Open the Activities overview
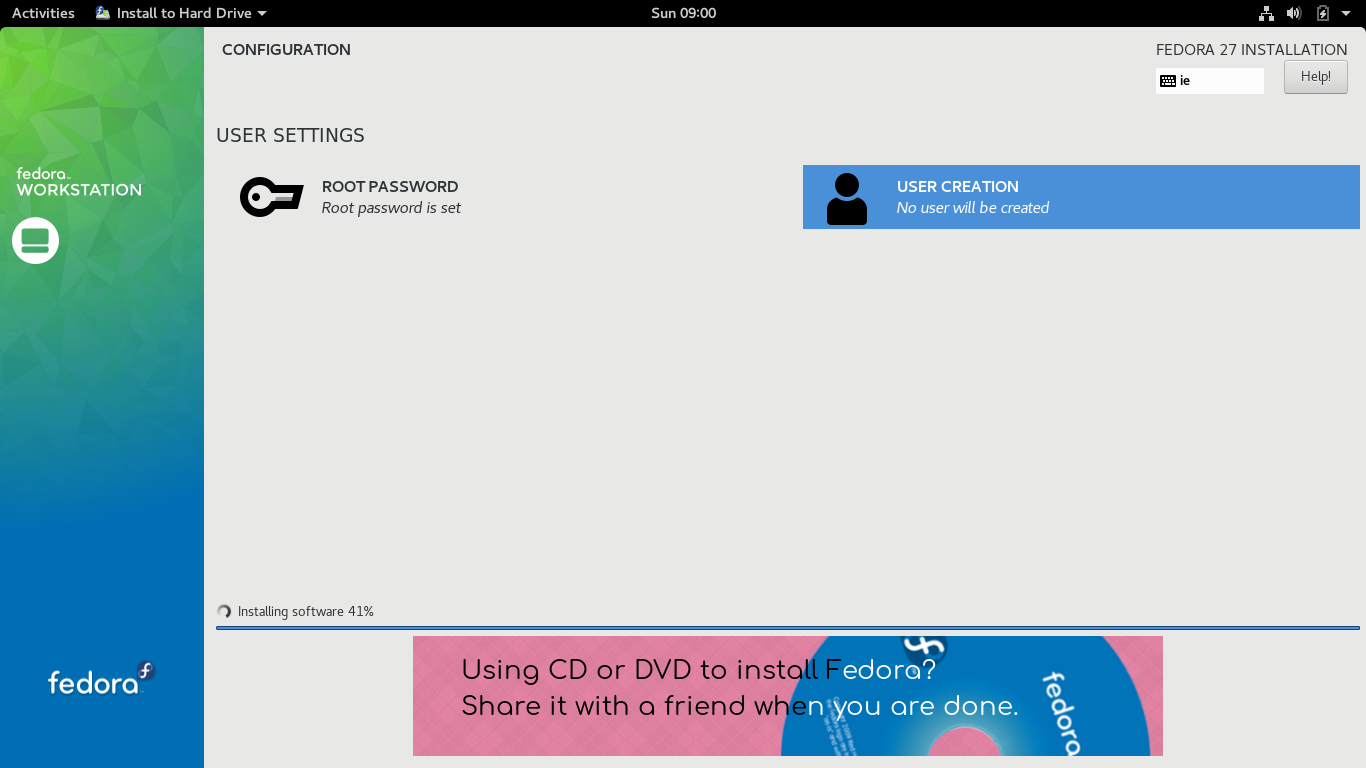1366x768 pixels. [x=43, y=13]
